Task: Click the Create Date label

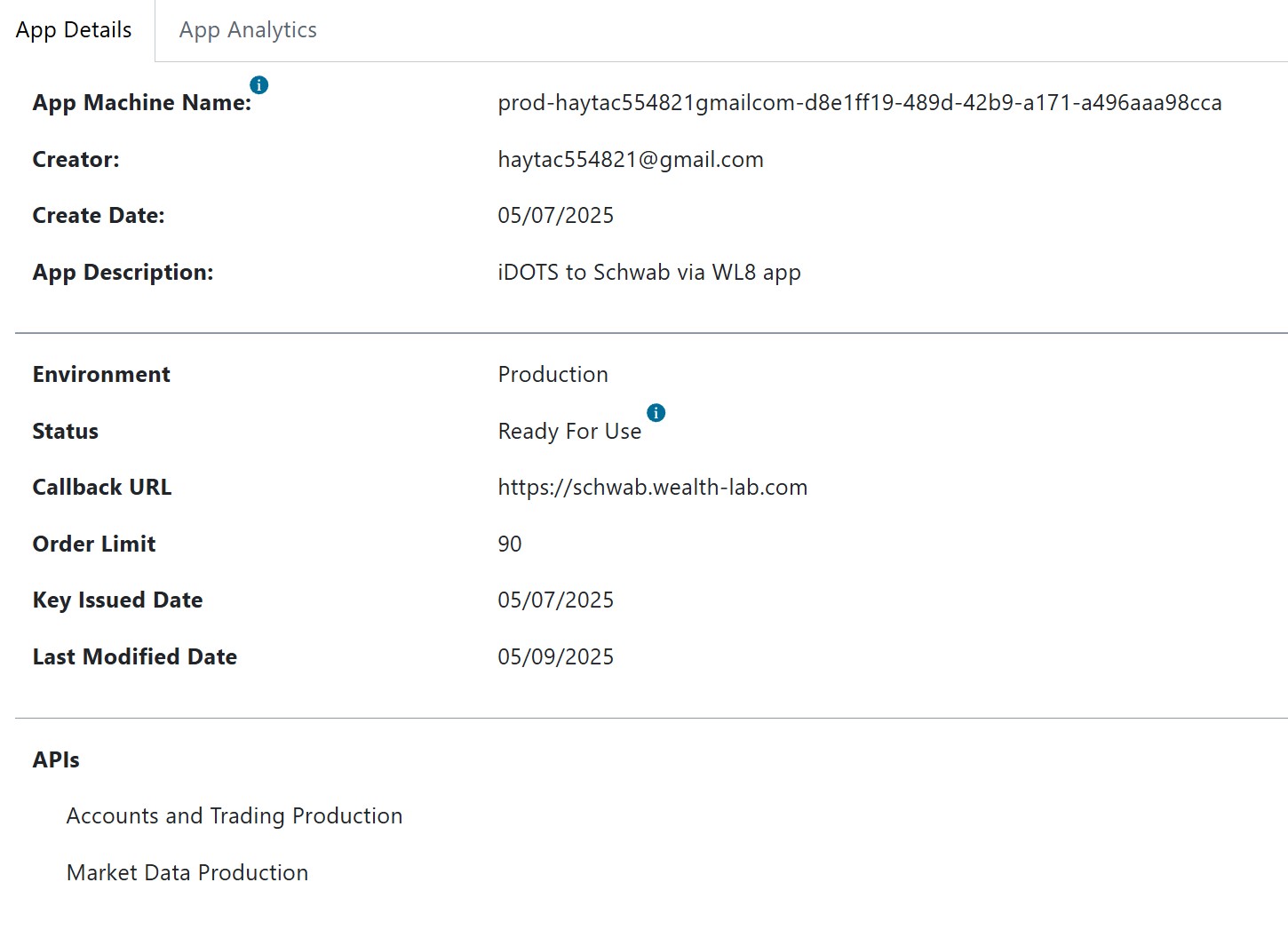Action: (99, 216)
